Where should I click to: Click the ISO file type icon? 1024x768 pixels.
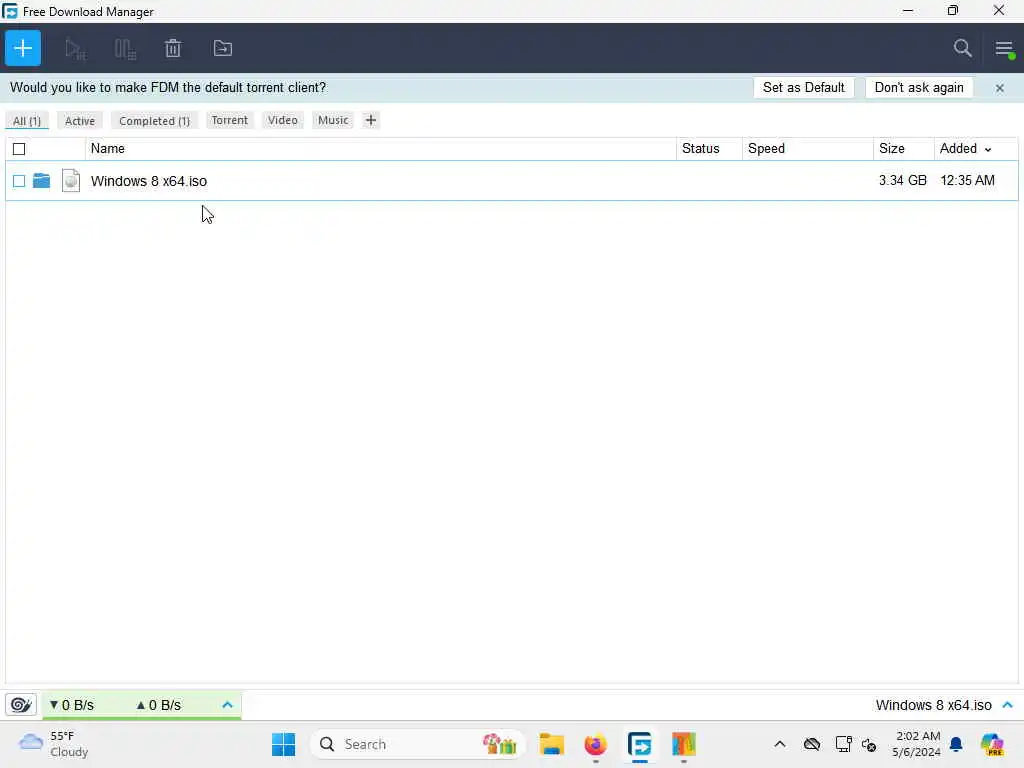[71, 180]
